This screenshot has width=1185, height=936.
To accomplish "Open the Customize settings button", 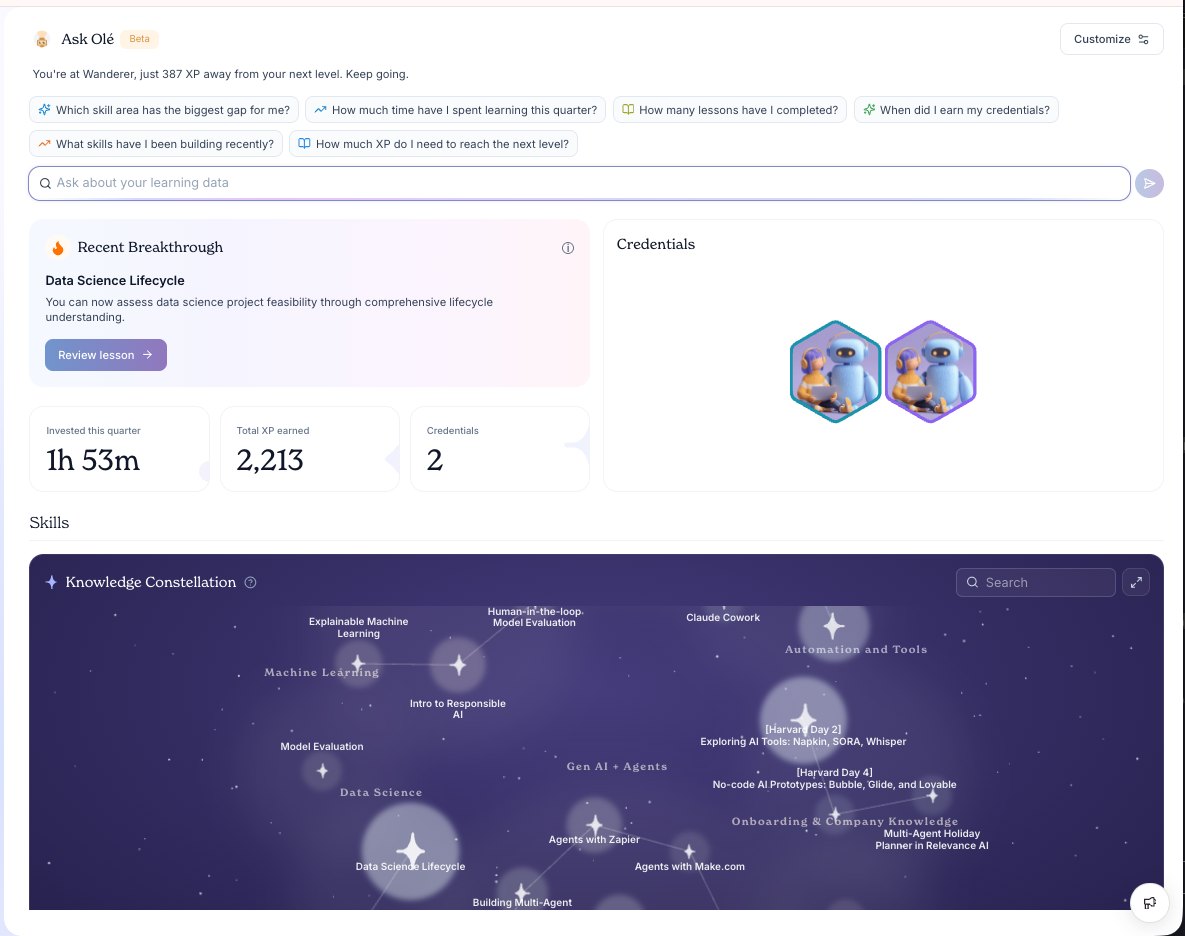I will (x=1111, y=39).
